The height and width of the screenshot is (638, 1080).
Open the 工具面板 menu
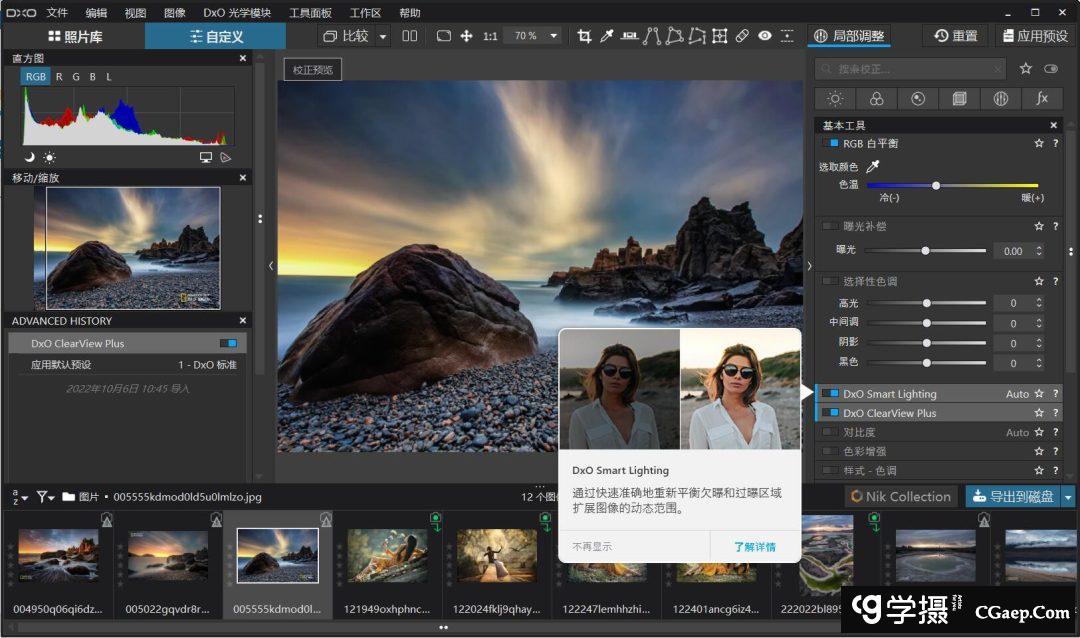click(310, 13)
